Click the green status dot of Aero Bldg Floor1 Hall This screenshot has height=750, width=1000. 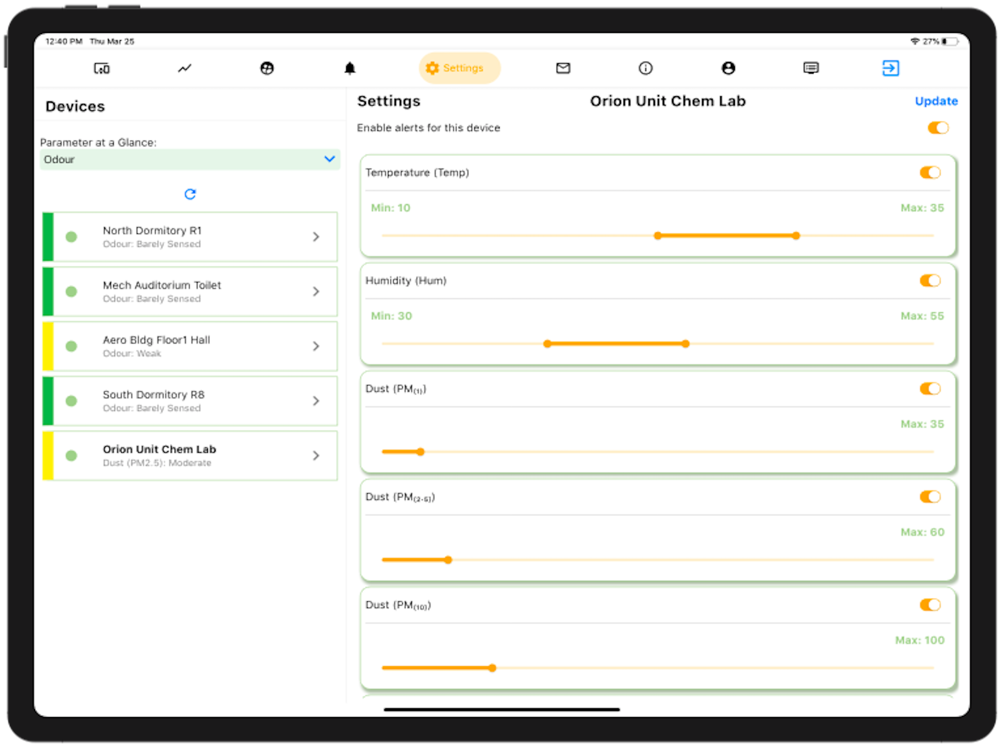(71, 346)
